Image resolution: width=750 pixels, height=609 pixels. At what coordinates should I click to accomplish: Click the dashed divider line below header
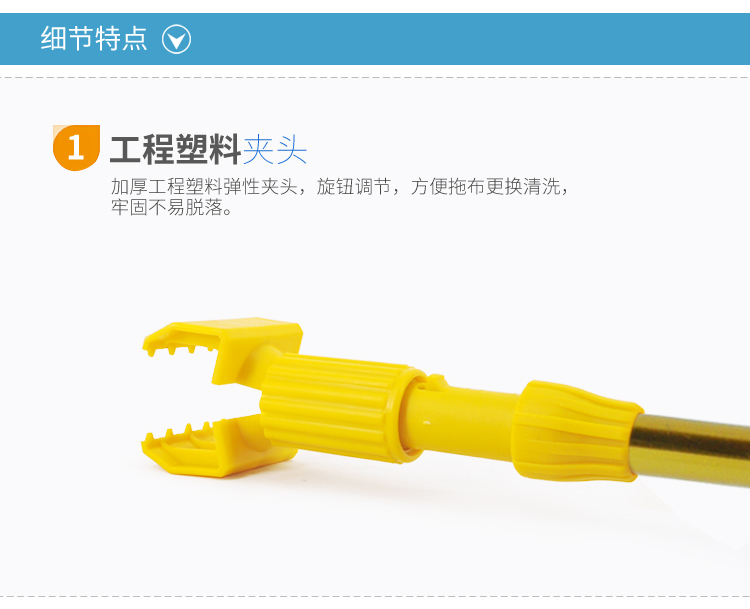[x=375, y=77]
